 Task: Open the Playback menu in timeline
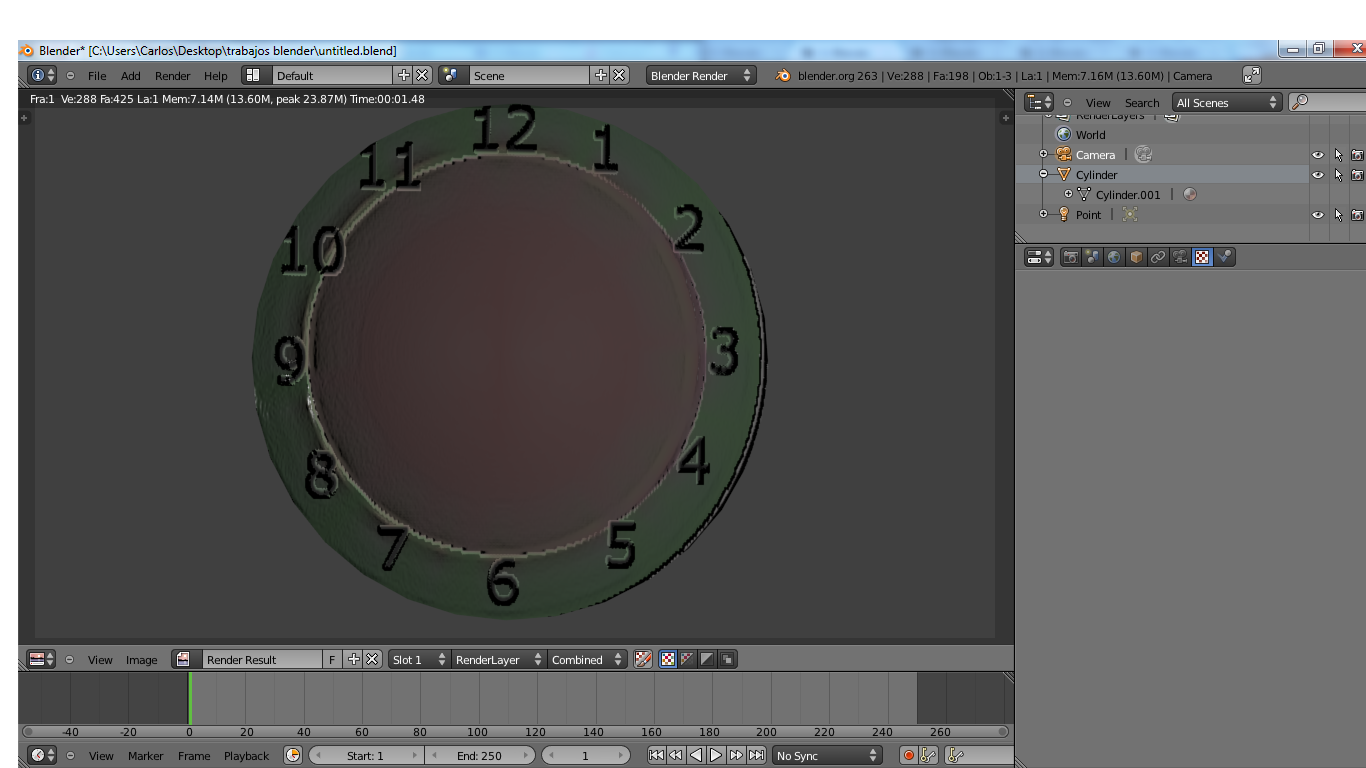(x=246, y=755)
